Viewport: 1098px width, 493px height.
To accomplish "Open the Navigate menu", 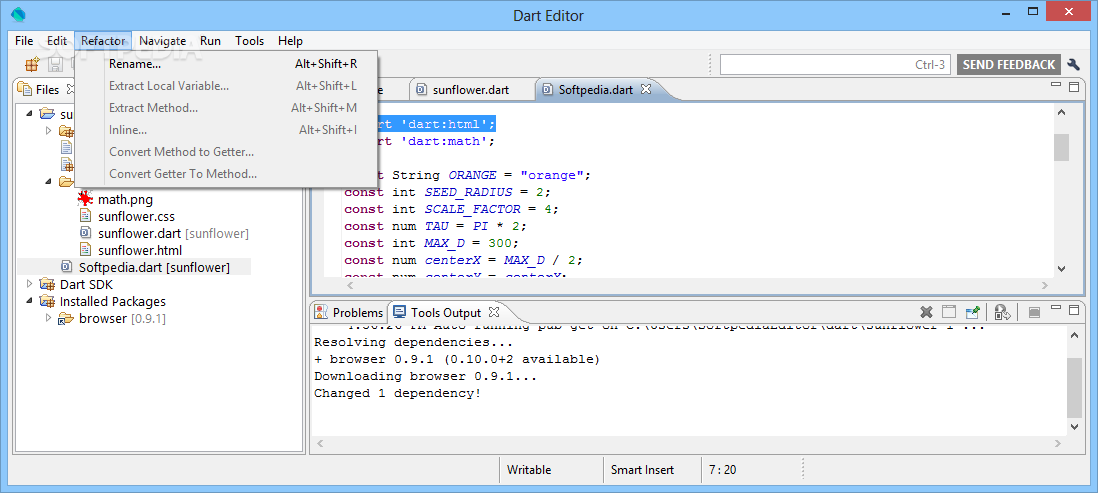I will click(x=162, y=41).
